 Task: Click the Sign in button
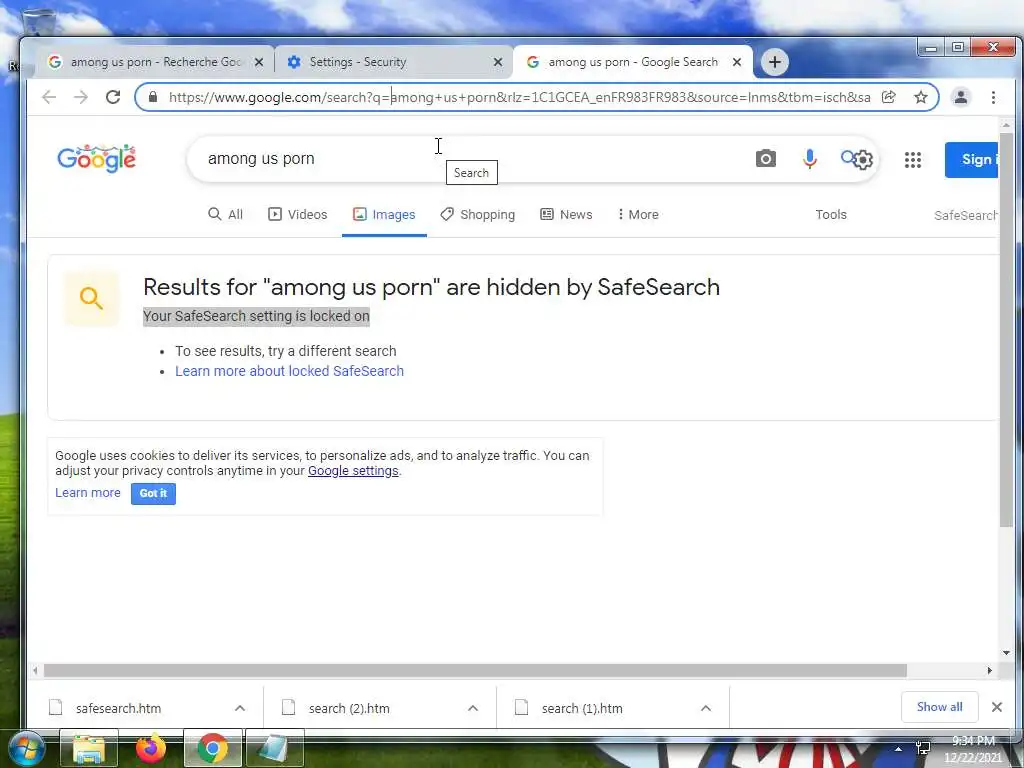971,159
